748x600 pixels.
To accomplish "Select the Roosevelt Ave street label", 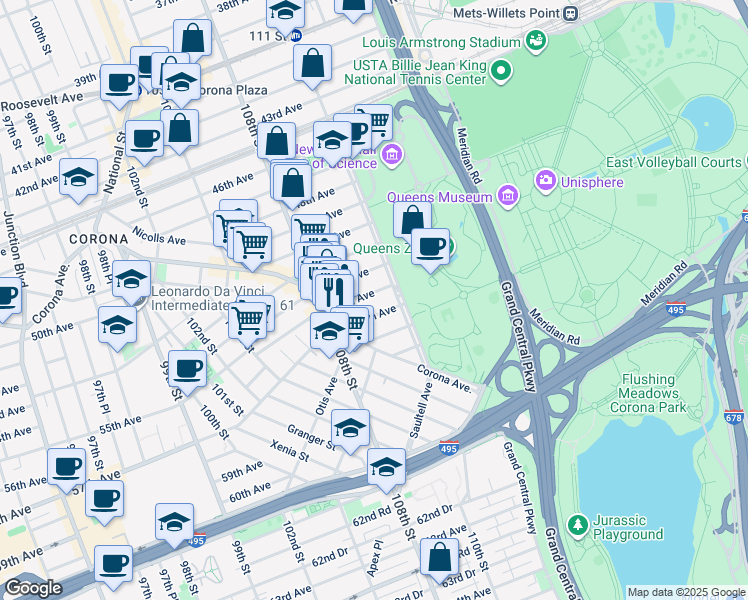I will (42, 102).
